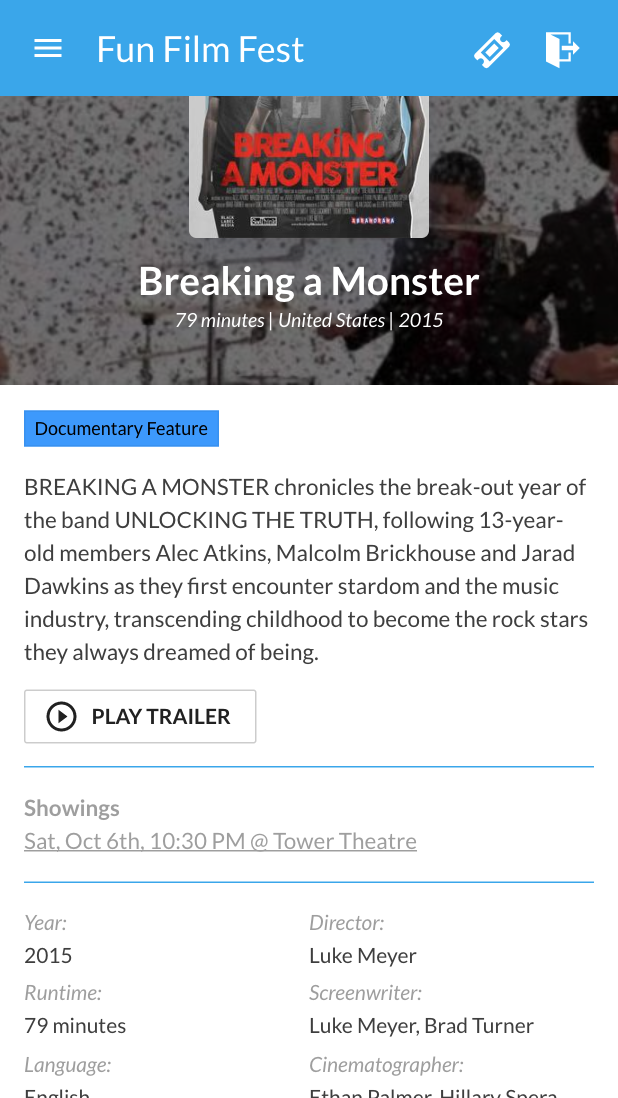Image resolution: width=618 pixels, height=1098 pixels.
Task: Select screenwriters Luke Meyer, Brad Turner
Action: 422,1026
